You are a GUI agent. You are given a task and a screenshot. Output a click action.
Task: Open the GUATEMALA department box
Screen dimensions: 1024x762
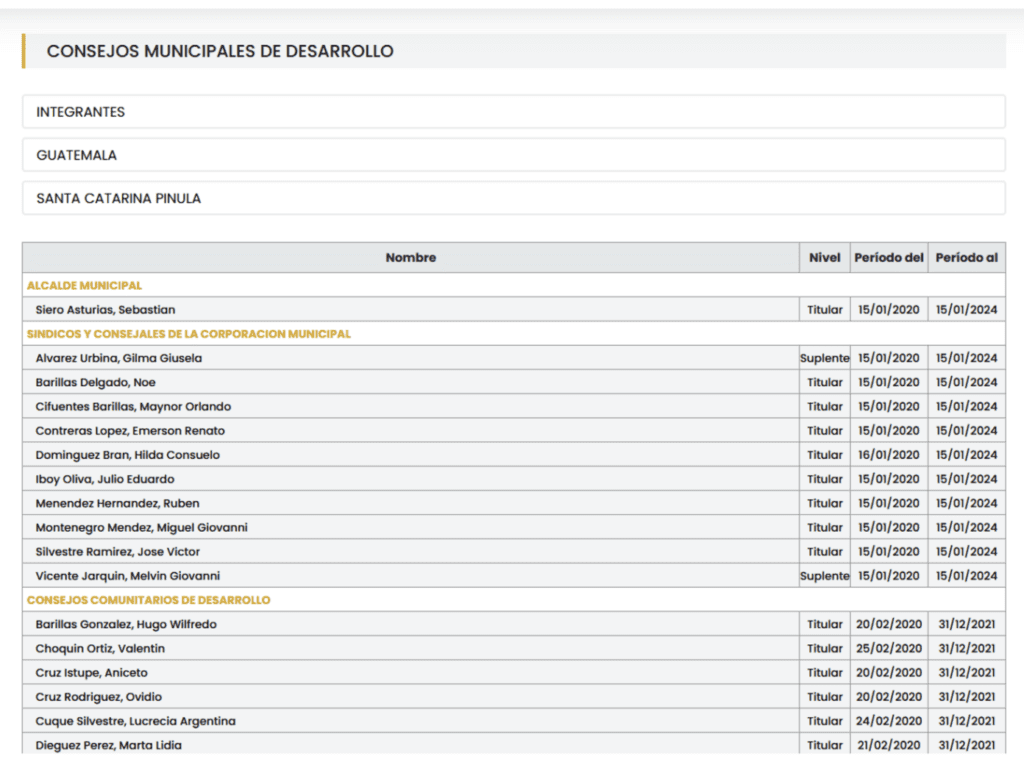(513, 155)
